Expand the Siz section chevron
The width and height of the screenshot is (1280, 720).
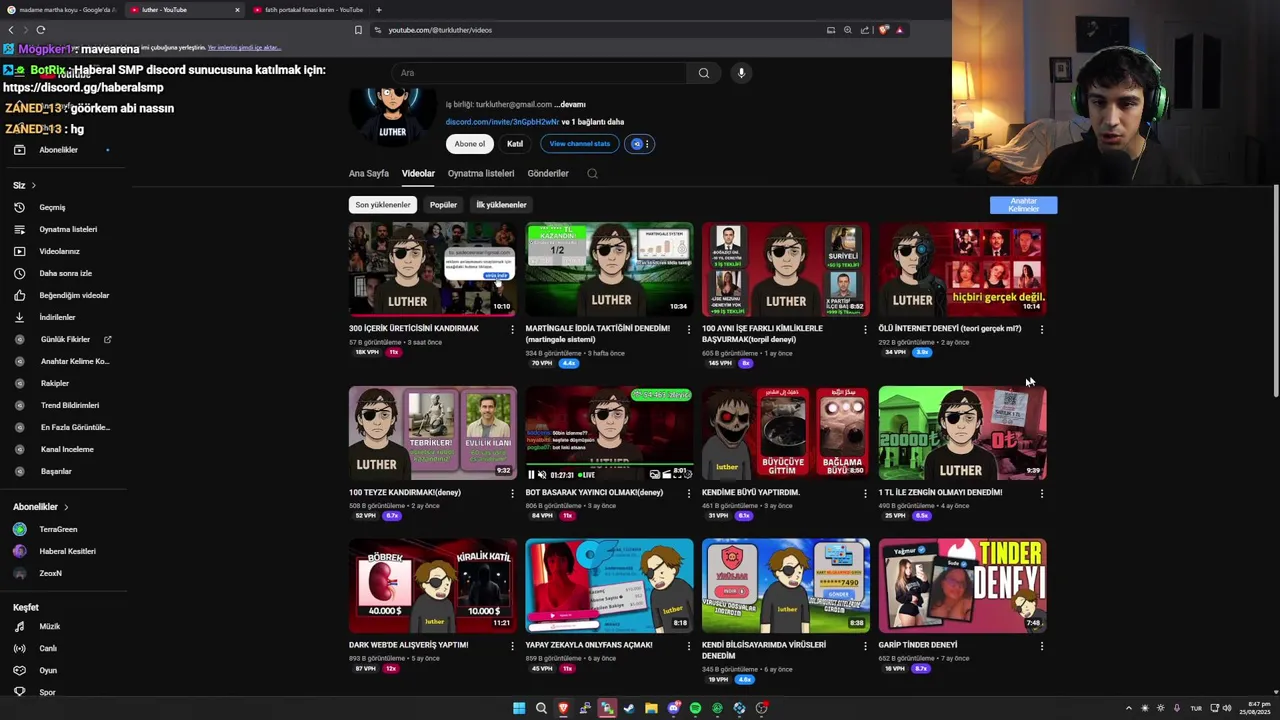pyautogui.click(x=33, y=185)
